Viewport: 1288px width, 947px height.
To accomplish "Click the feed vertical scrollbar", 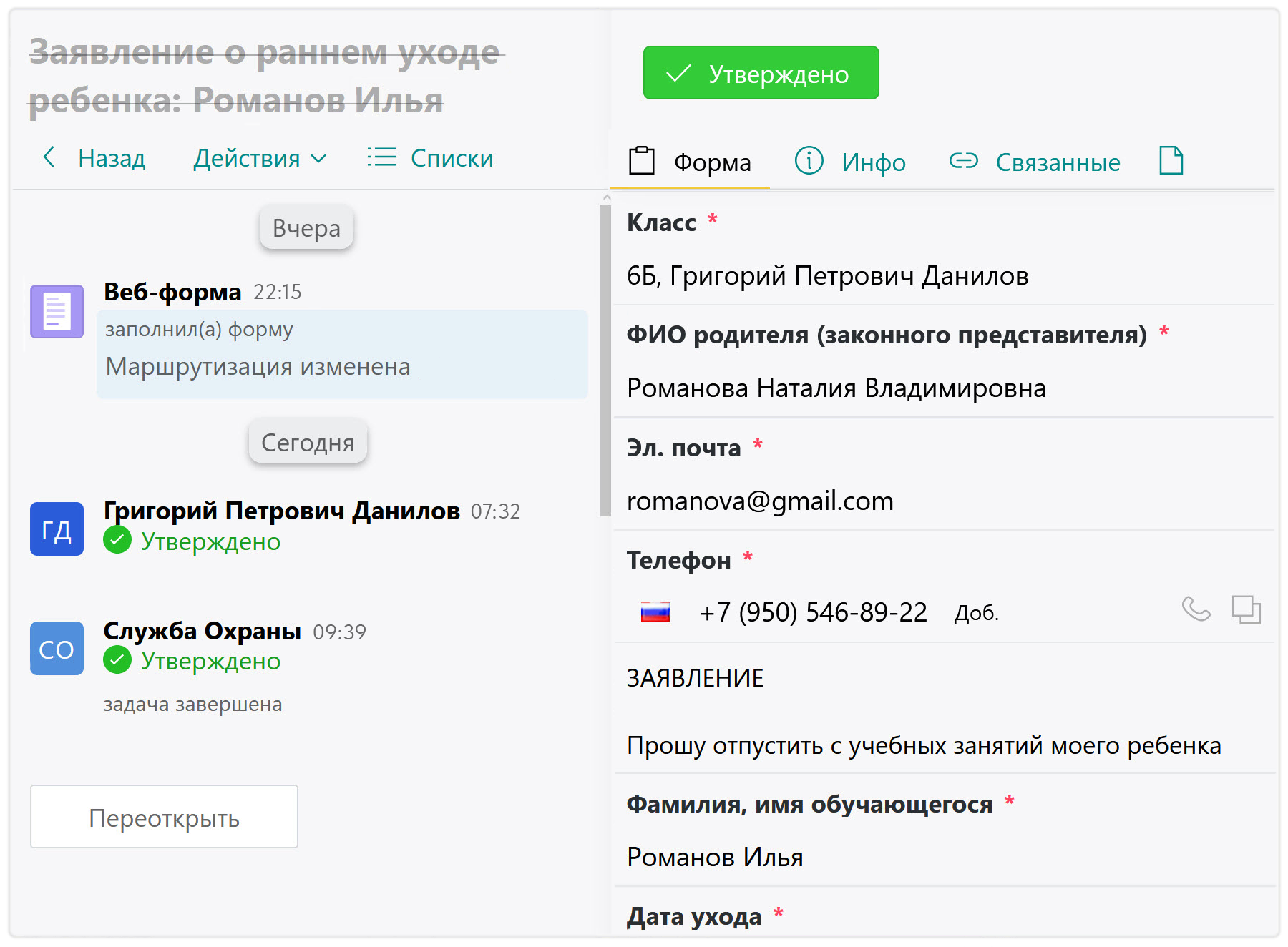I will 605,360.
